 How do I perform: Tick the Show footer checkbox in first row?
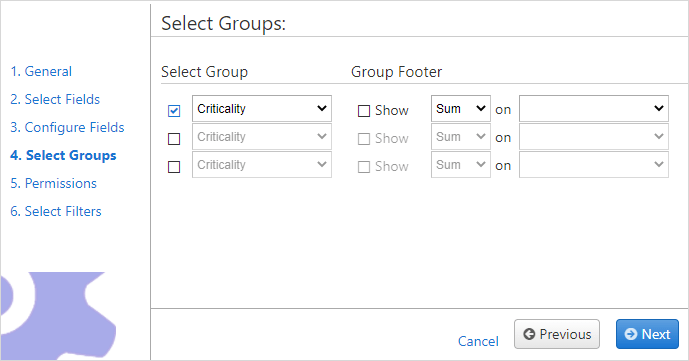coord(364,111)
